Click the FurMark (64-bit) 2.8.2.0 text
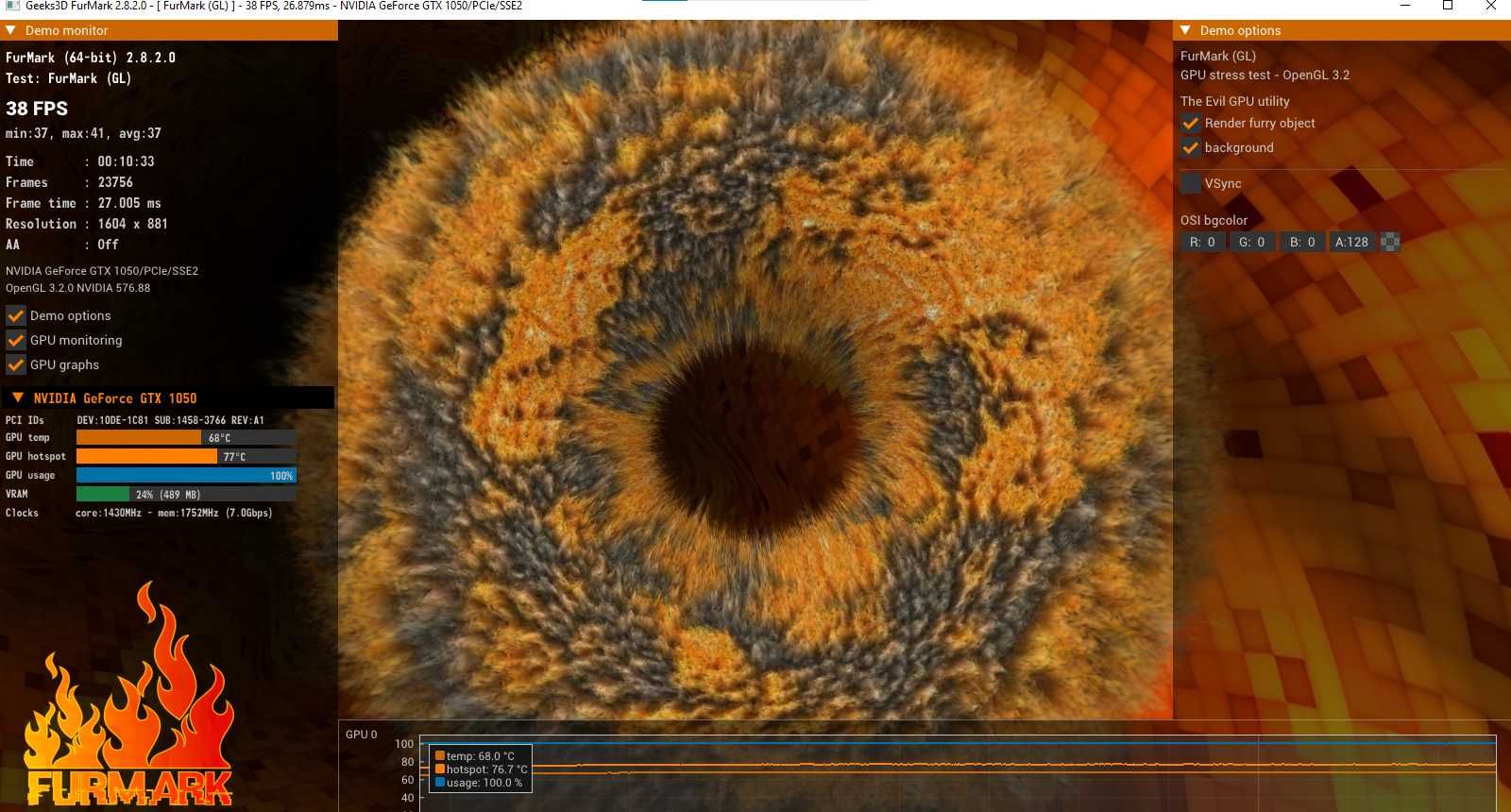 (x=91, y=58)
